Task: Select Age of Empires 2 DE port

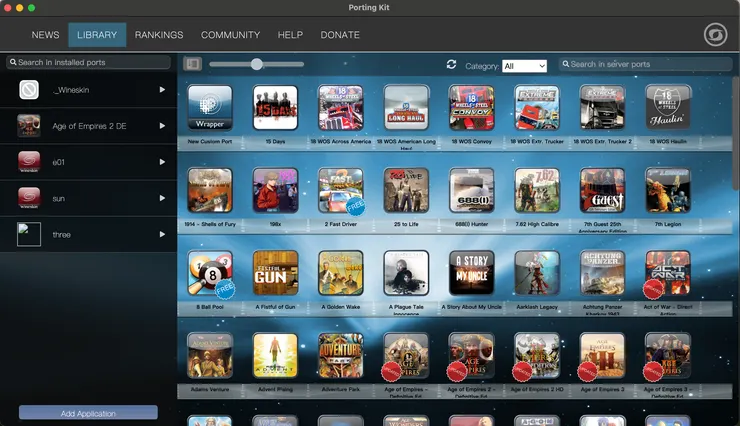Action: [88, 126]
